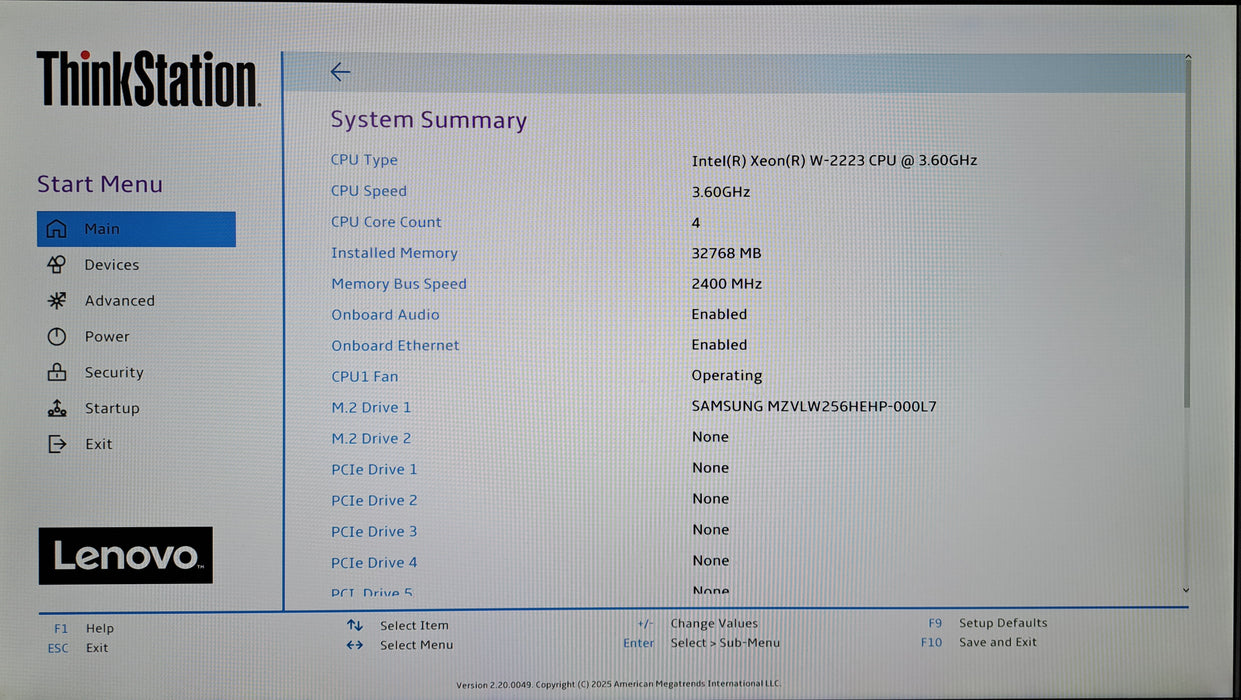1241x700 pixels.
Task: Click the core count value 4
Action: pos(696,222)
